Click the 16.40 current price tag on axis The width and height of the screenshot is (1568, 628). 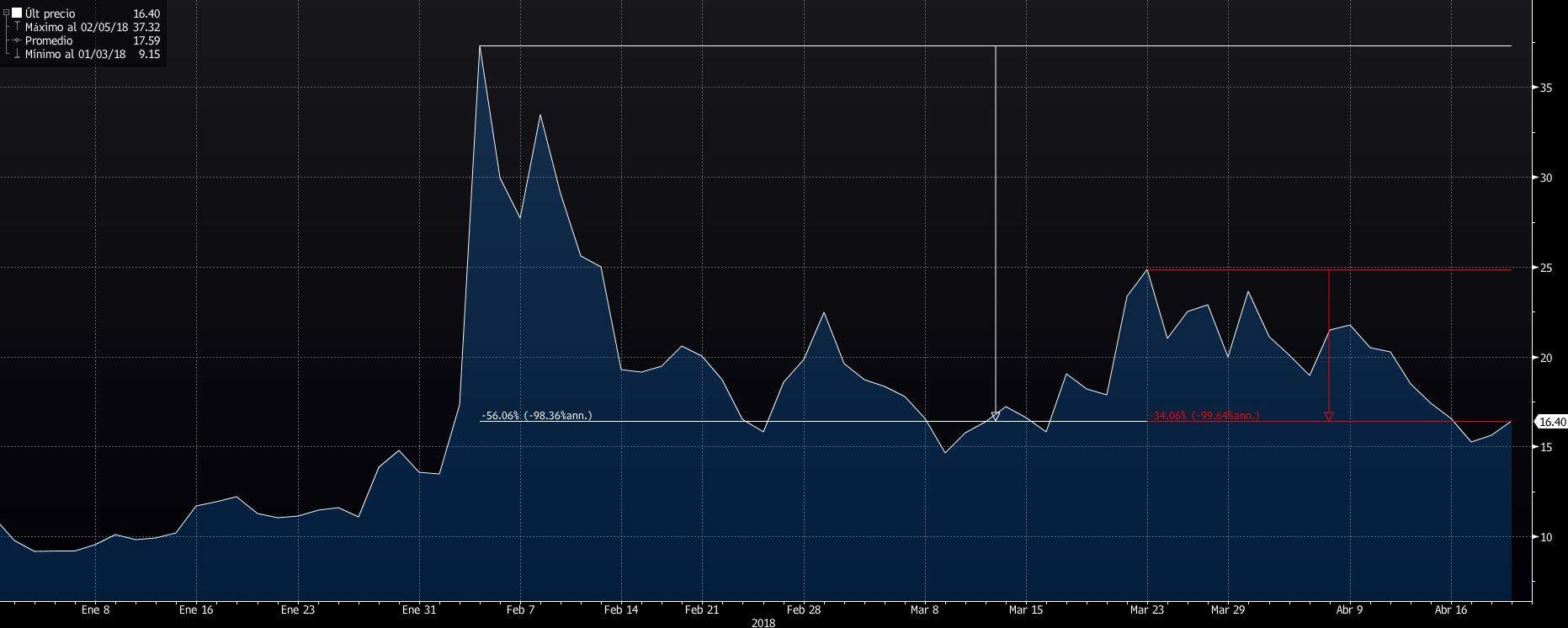click(x=1551, y=422)
